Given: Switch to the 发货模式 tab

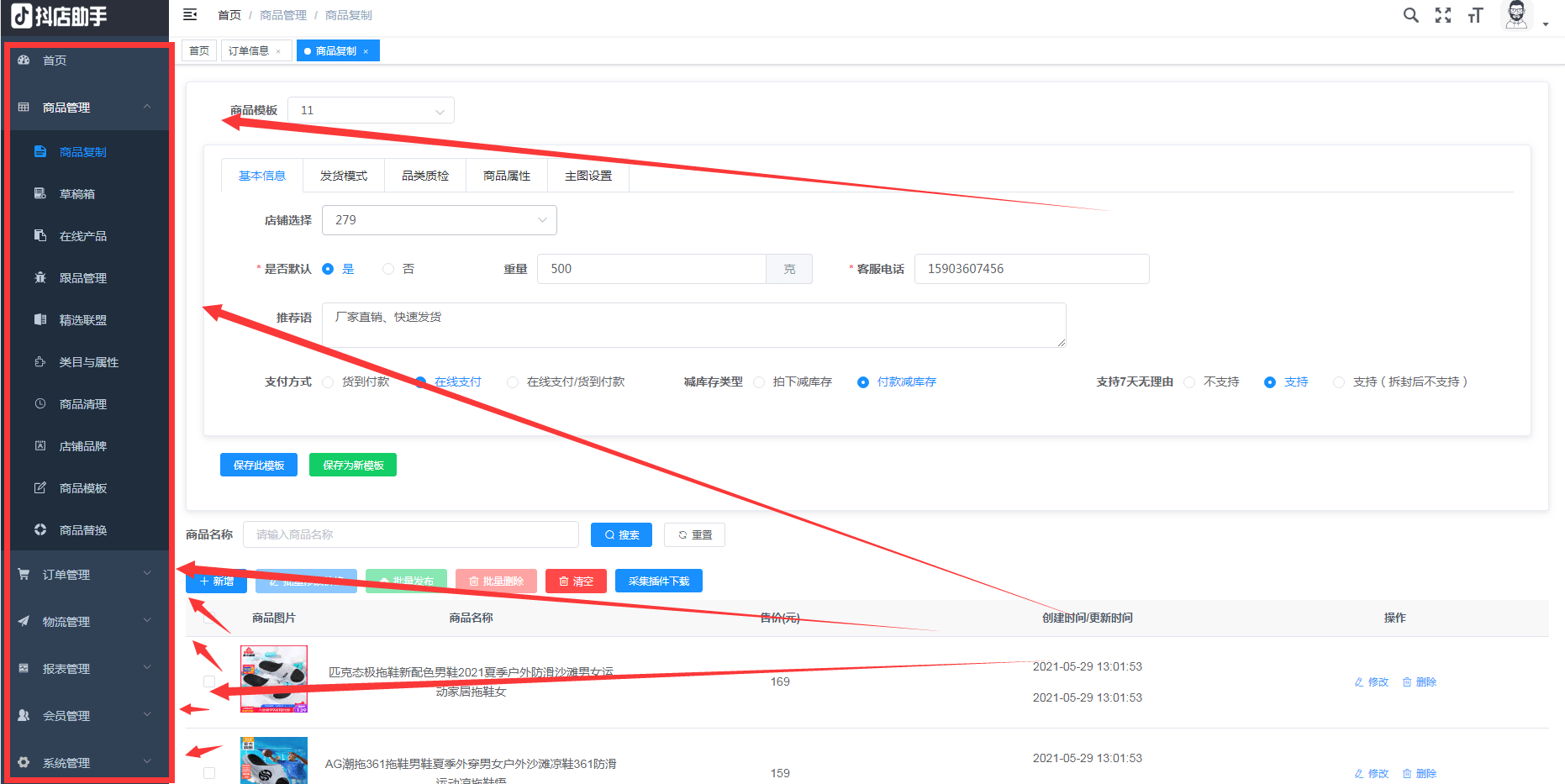Looking at the screenshot, I should click(343, 175).
